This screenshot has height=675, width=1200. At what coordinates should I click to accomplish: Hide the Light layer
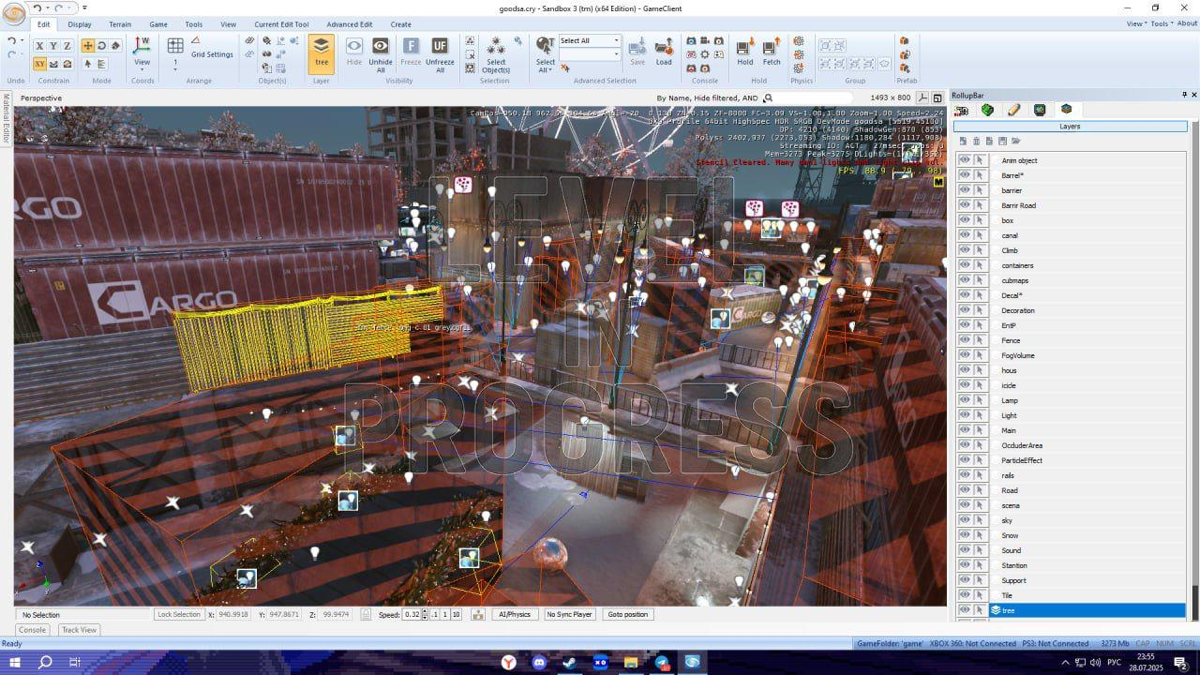click(964, 415)
